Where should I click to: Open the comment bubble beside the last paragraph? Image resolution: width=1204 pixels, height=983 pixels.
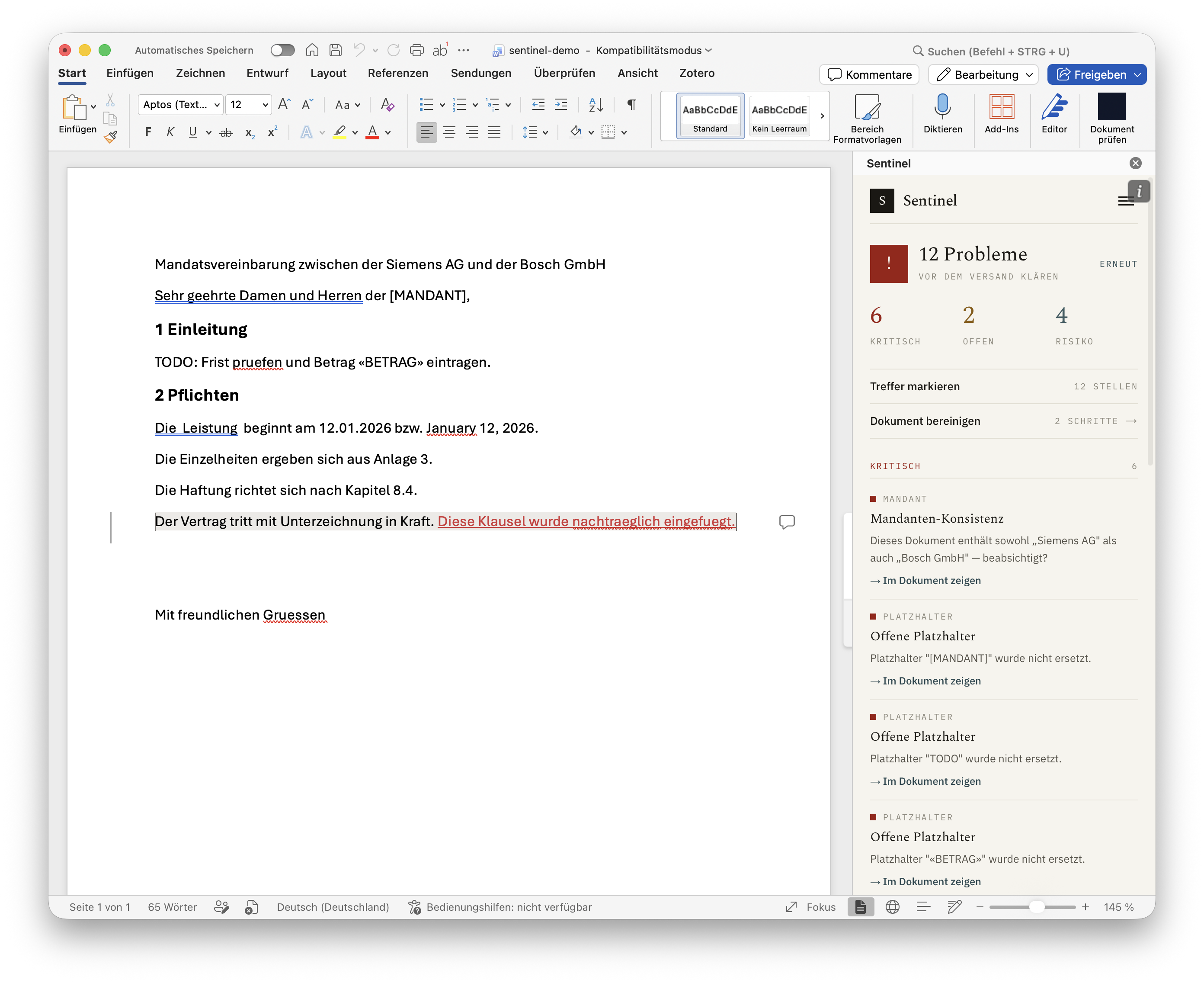pos(787,521)
